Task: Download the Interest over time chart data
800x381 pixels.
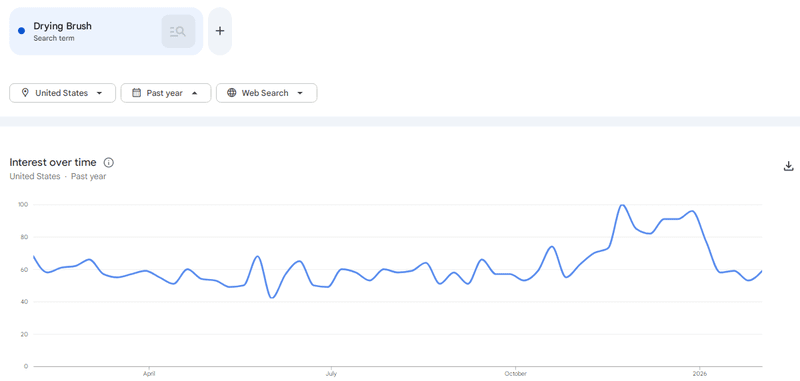Action: 788,166
